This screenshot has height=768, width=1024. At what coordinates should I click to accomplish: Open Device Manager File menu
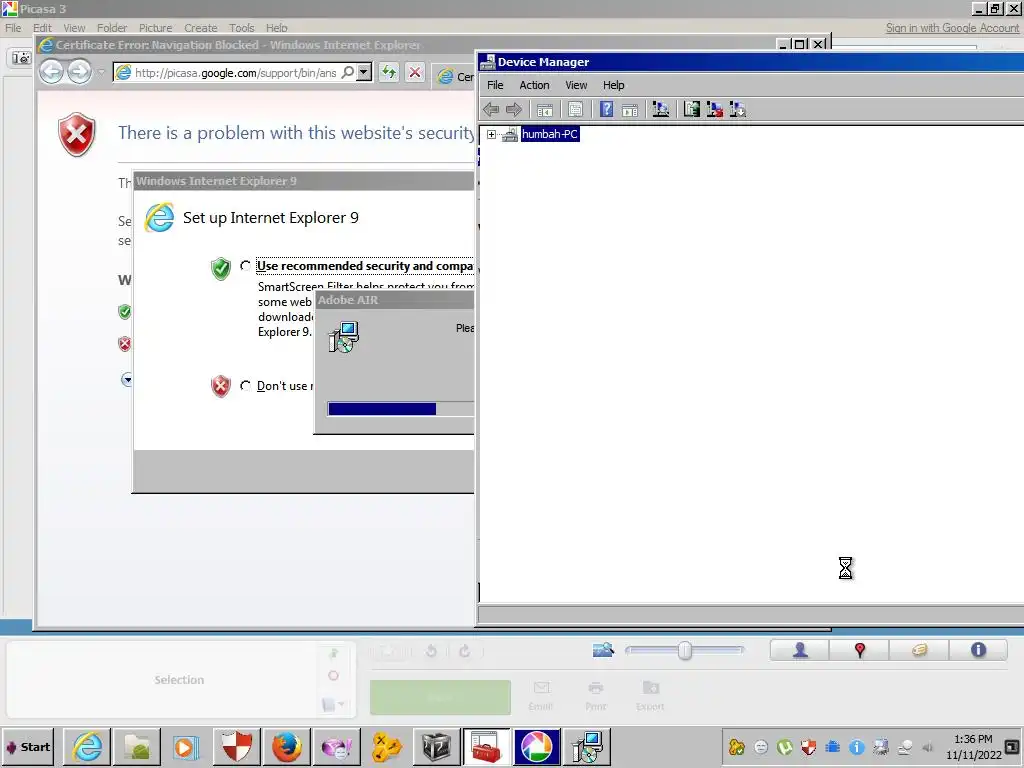tap(495, 85)
